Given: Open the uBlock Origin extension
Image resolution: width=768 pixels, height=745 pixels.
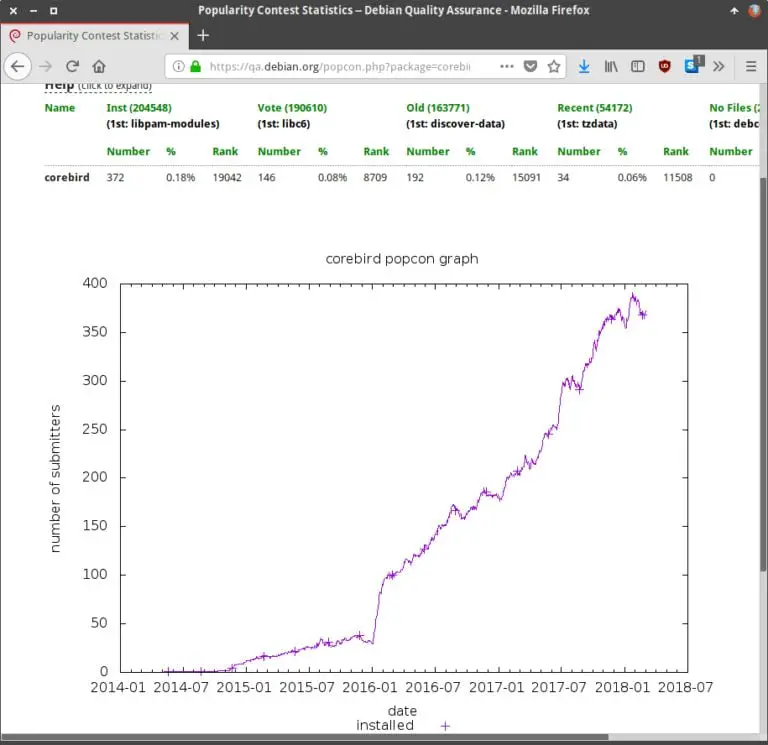Looking at the screenshot, I should pyautogui.click(x=664, y=66).
